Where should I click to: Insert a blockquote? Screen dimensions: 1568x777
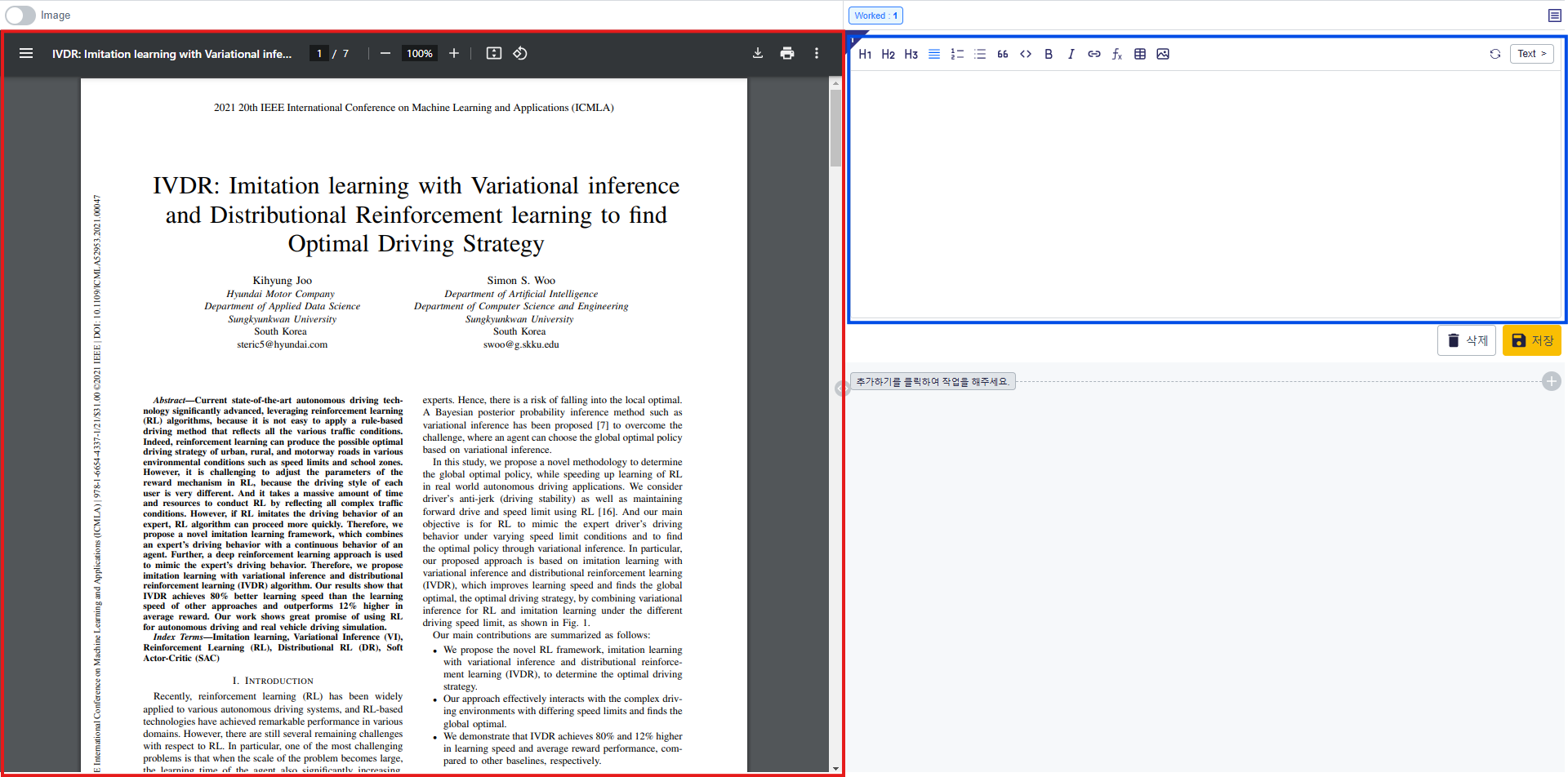(1003, 54)
